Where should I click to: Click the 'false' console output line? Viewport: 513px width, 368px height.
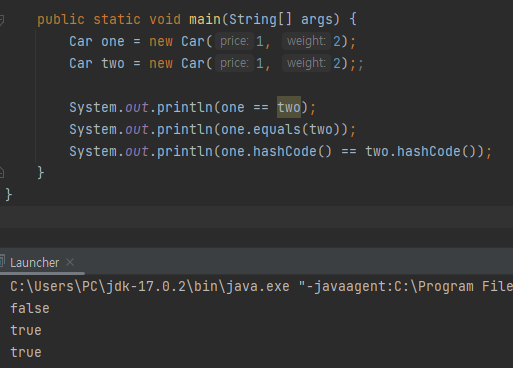(30, 308)
